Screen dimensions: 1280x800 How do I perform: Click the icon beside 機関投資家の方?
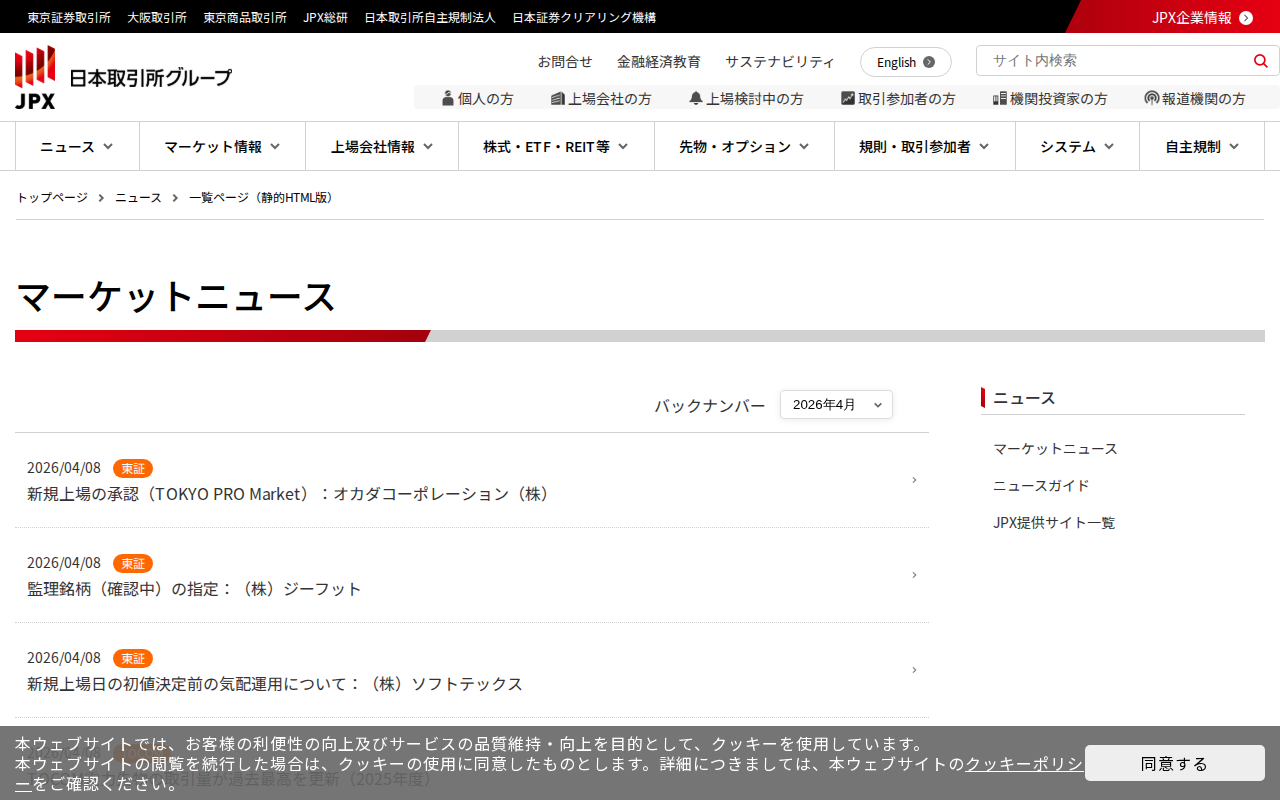point(1000,98)
